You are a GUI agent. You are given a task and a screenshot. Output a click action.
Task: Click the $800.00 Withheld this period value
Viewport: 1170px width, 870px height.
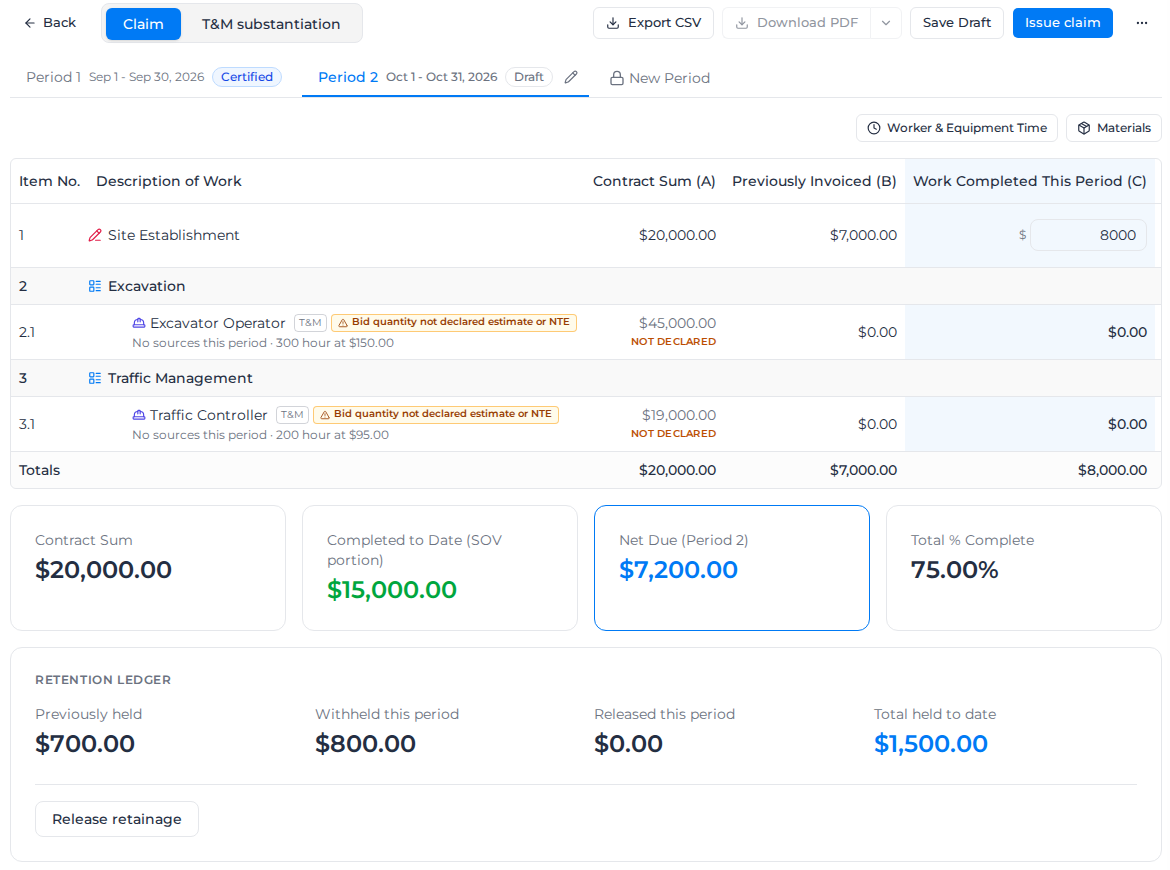365,744
